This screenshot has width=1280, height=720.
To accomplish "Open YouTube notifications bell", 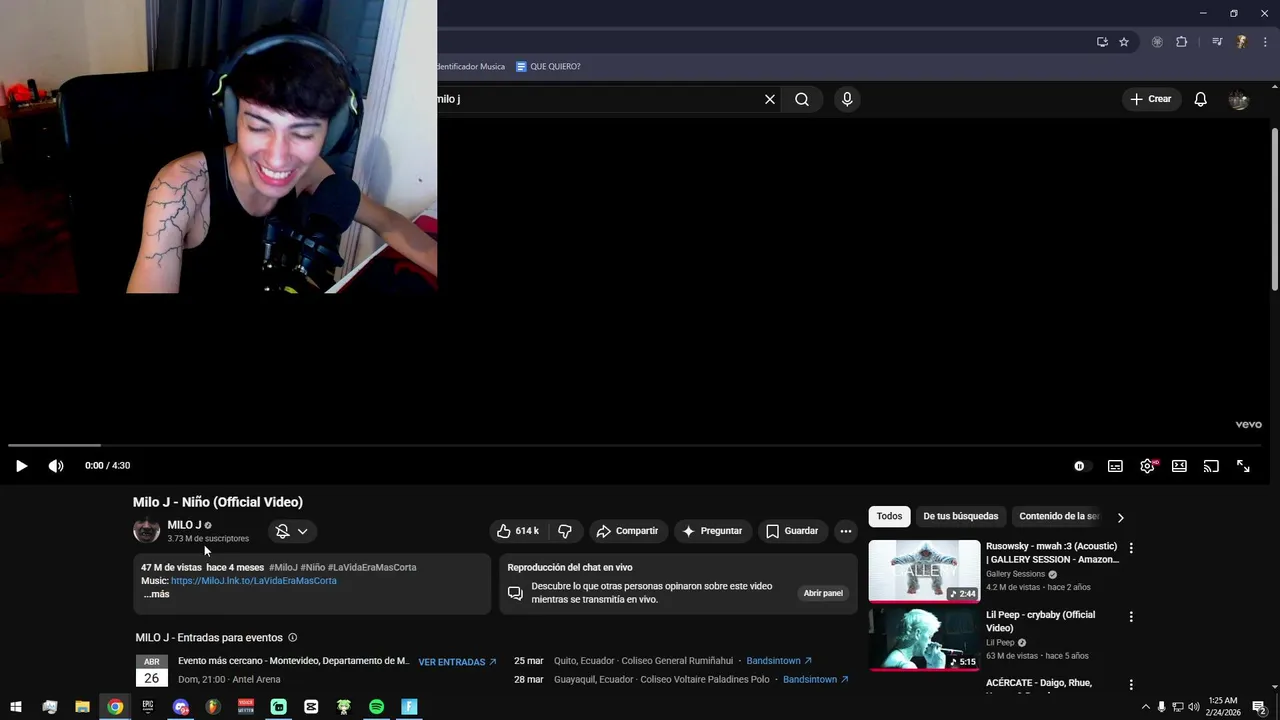I will click(x=1201, y=99).
